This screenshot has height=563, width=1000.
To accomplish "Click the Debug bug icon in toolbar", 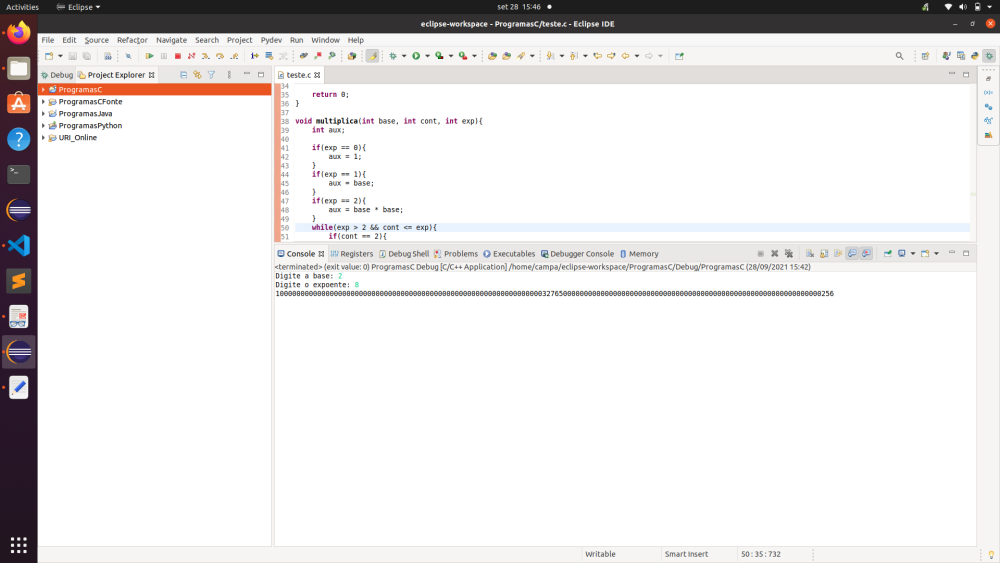I will click(x=392, y=56).
